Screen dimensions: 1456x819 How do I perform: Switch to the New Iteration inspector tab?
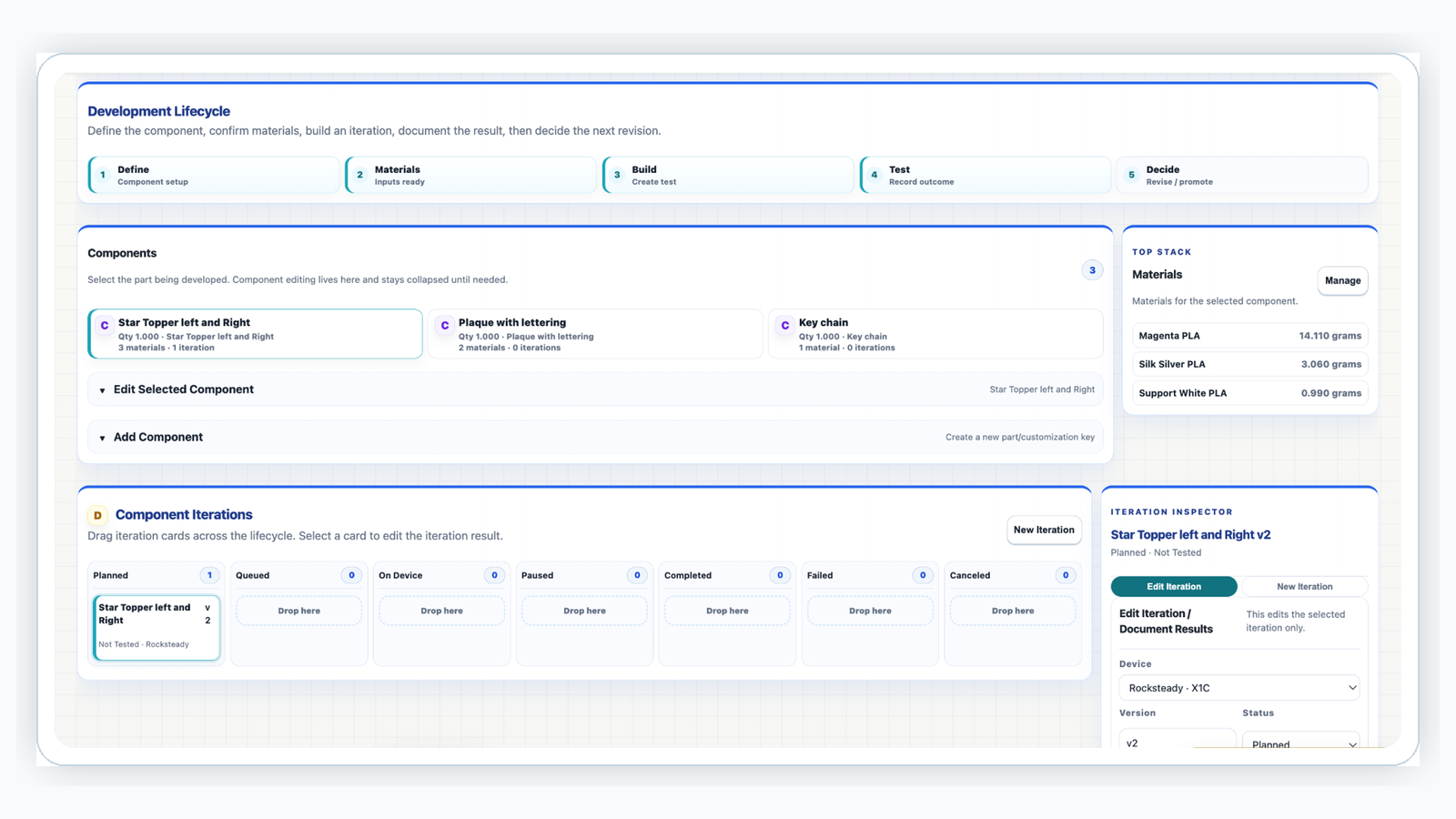pos(1304,587)
